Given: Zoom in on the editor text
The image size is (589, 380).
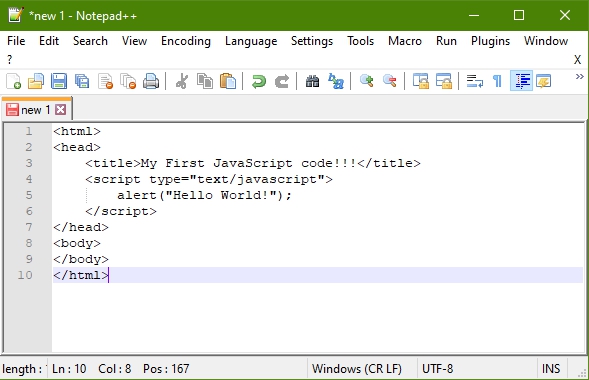Looking at the screenshot, I should 367,81.
